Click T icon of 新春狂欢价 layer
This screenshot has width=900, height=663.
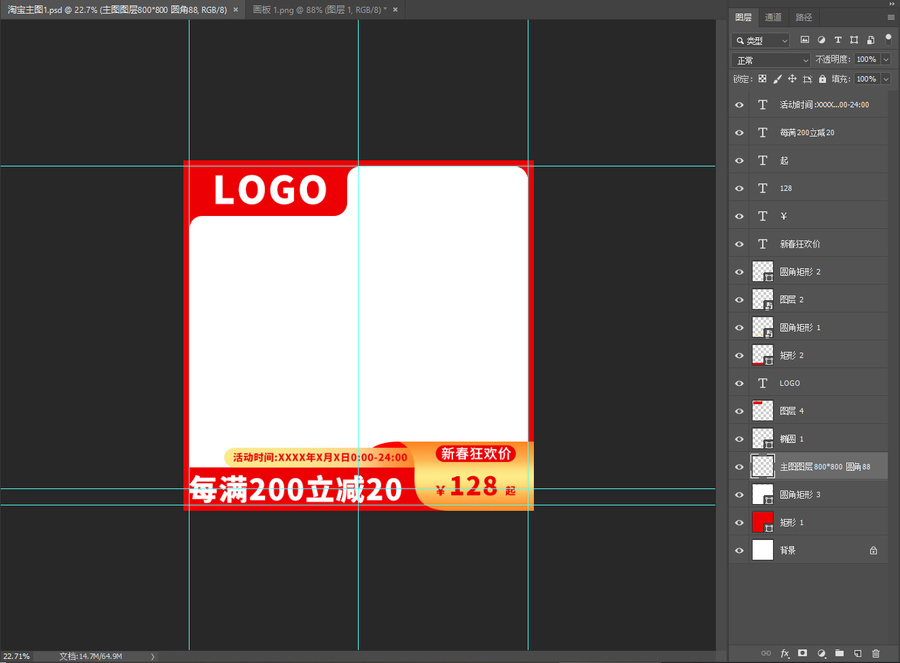(x=762, y=244)
